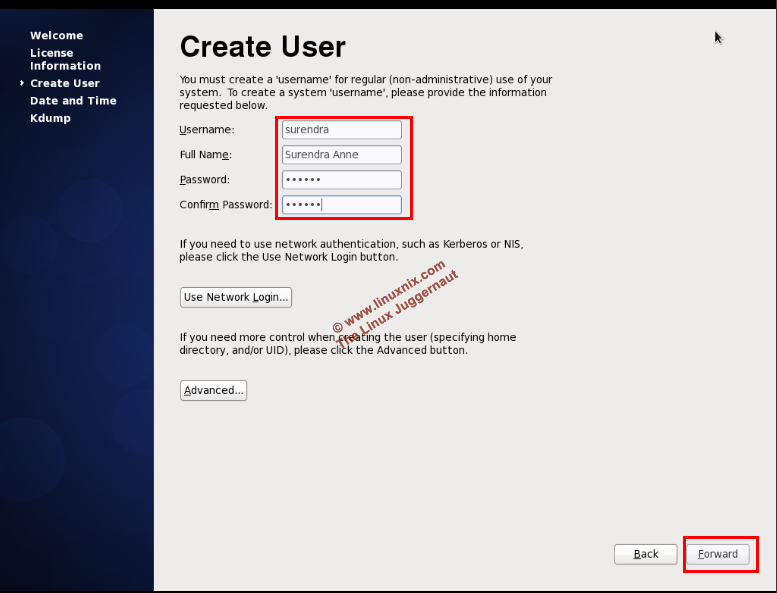
Task: Click the Full Name label
Action: click(205, 155)
